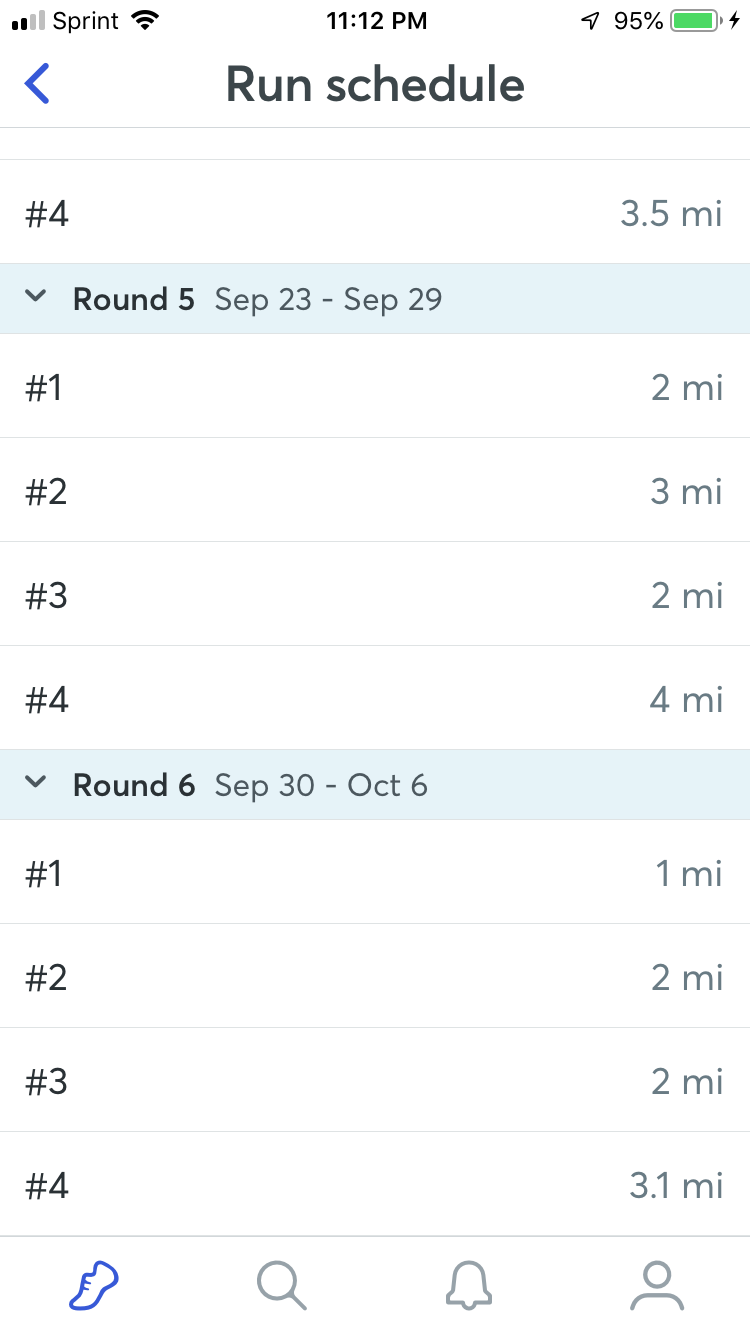Open Round 6 run #1, 1 mi
The image size is (750, 1334).
pyautogui.click(x=375, y=873)
